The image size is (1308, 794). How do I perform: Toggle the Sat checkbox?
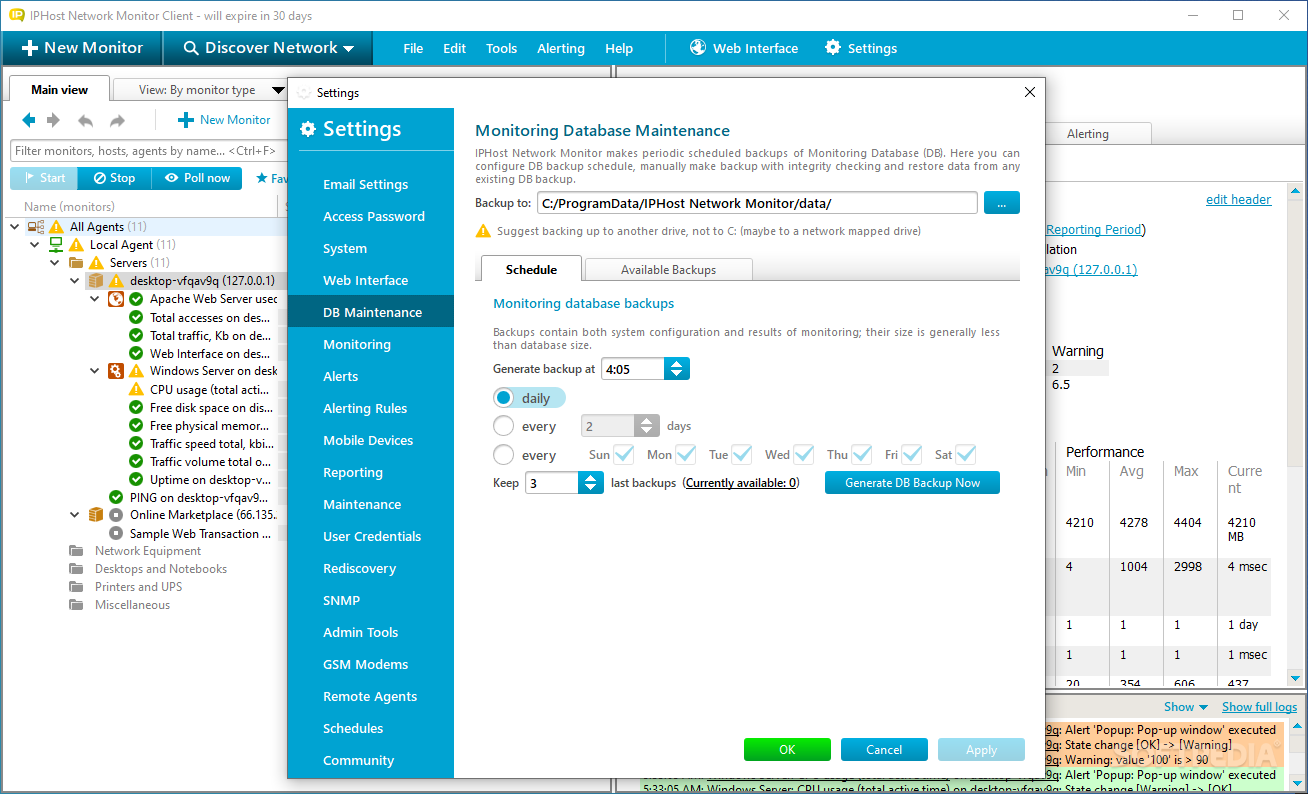click(x=966, y=454)
